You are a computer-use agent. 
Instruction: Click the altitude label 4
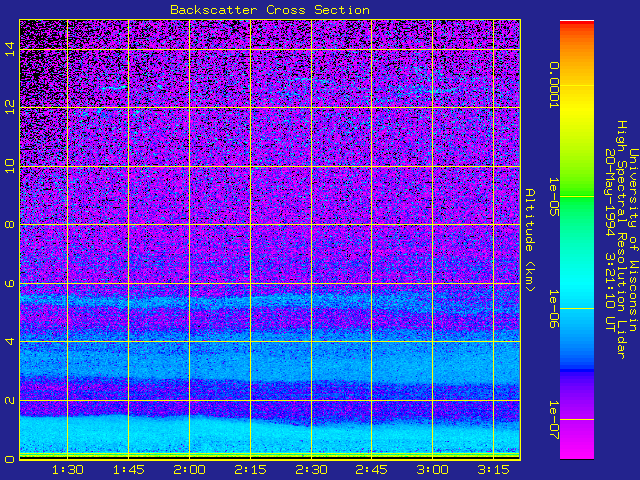(10, 341)
